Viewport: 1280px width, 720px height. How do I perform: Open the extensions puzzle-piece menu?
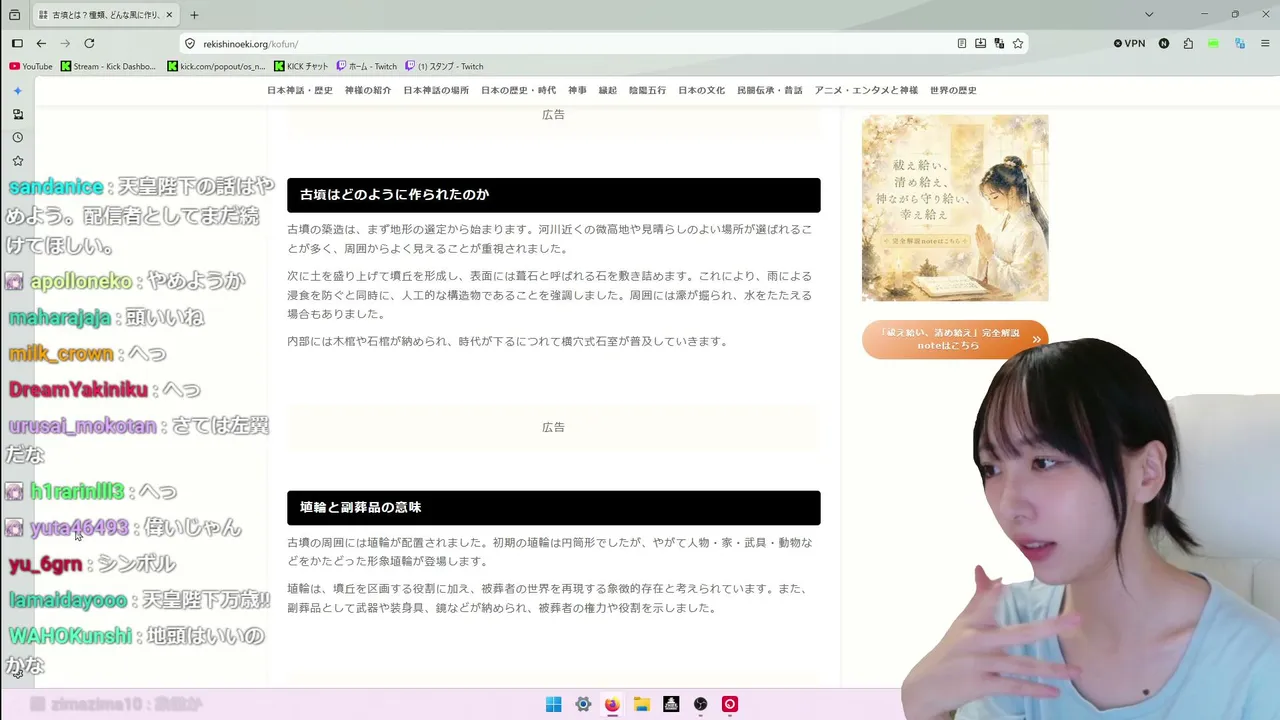(1188, 44)
